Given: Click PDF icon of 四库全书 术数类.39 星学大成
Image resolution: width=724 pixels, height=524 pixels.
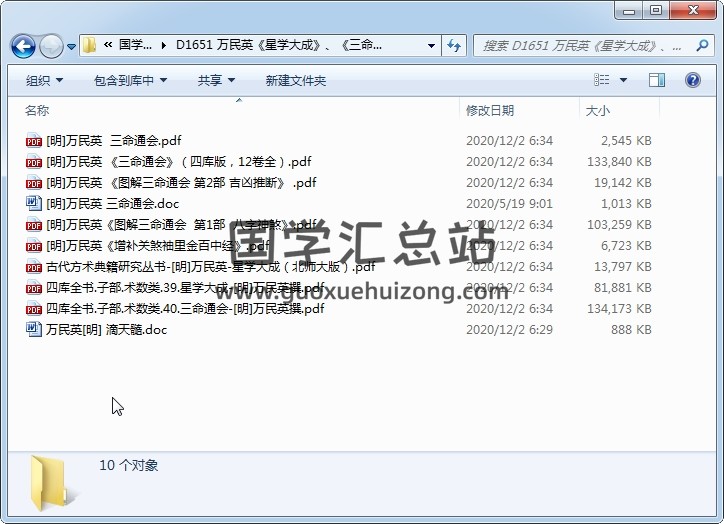Looking at the screenshot, I should click(x=34, y=288).
